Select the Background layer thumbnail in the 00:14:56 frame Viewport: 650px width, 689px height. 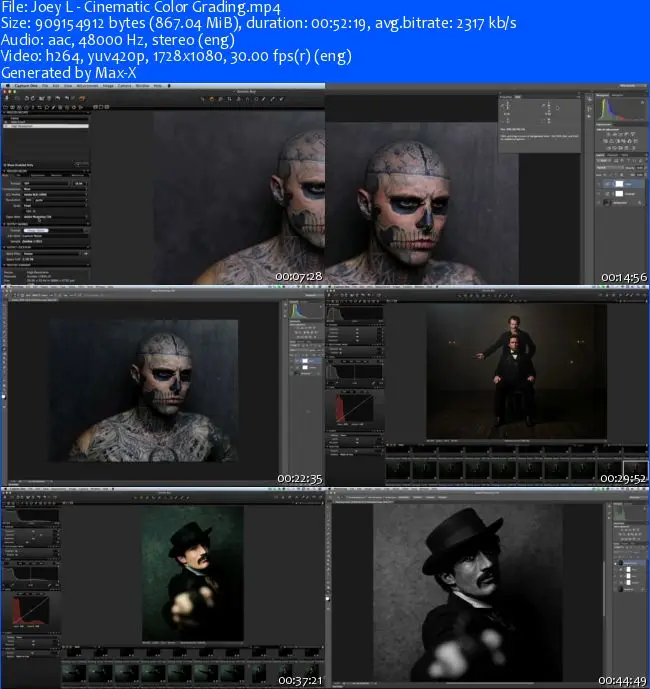606,202
